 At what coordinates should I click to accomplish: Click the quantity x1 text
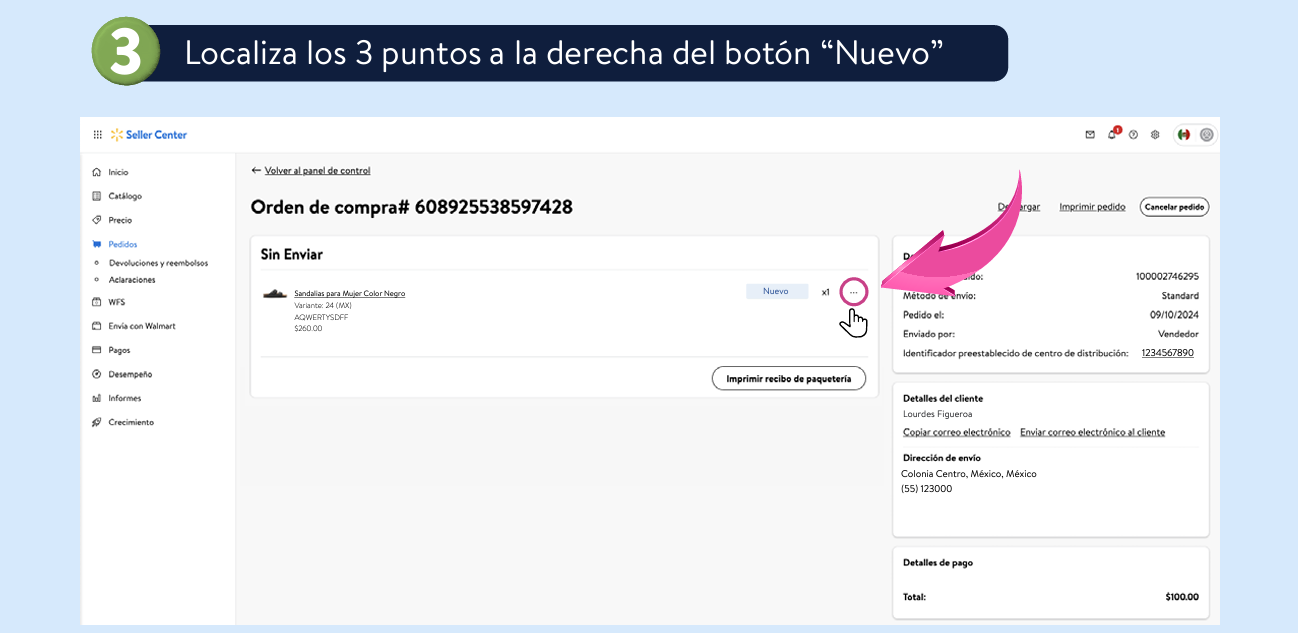826,292
